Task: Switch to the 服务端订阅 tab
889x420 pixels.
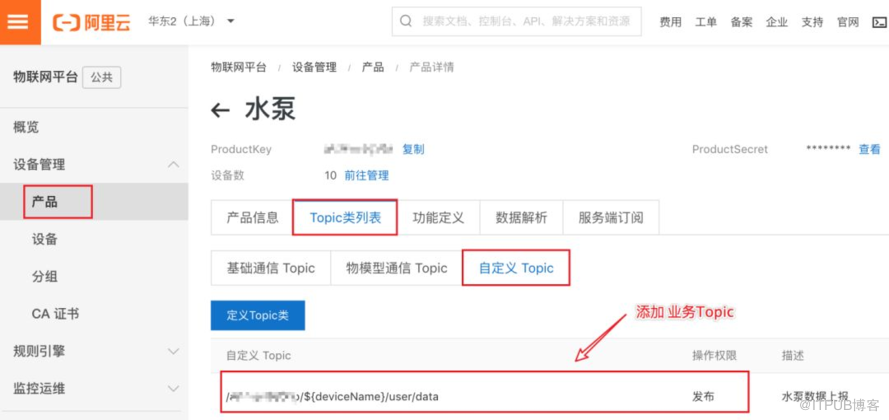Action: (x=611, y=218)
